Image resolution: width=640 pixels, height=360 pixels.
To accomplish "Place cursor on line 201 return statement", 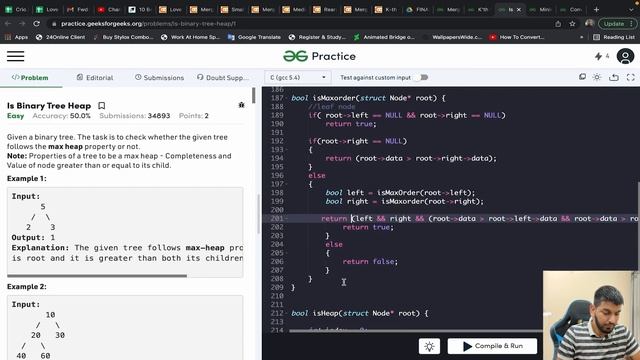I will 334,219.
